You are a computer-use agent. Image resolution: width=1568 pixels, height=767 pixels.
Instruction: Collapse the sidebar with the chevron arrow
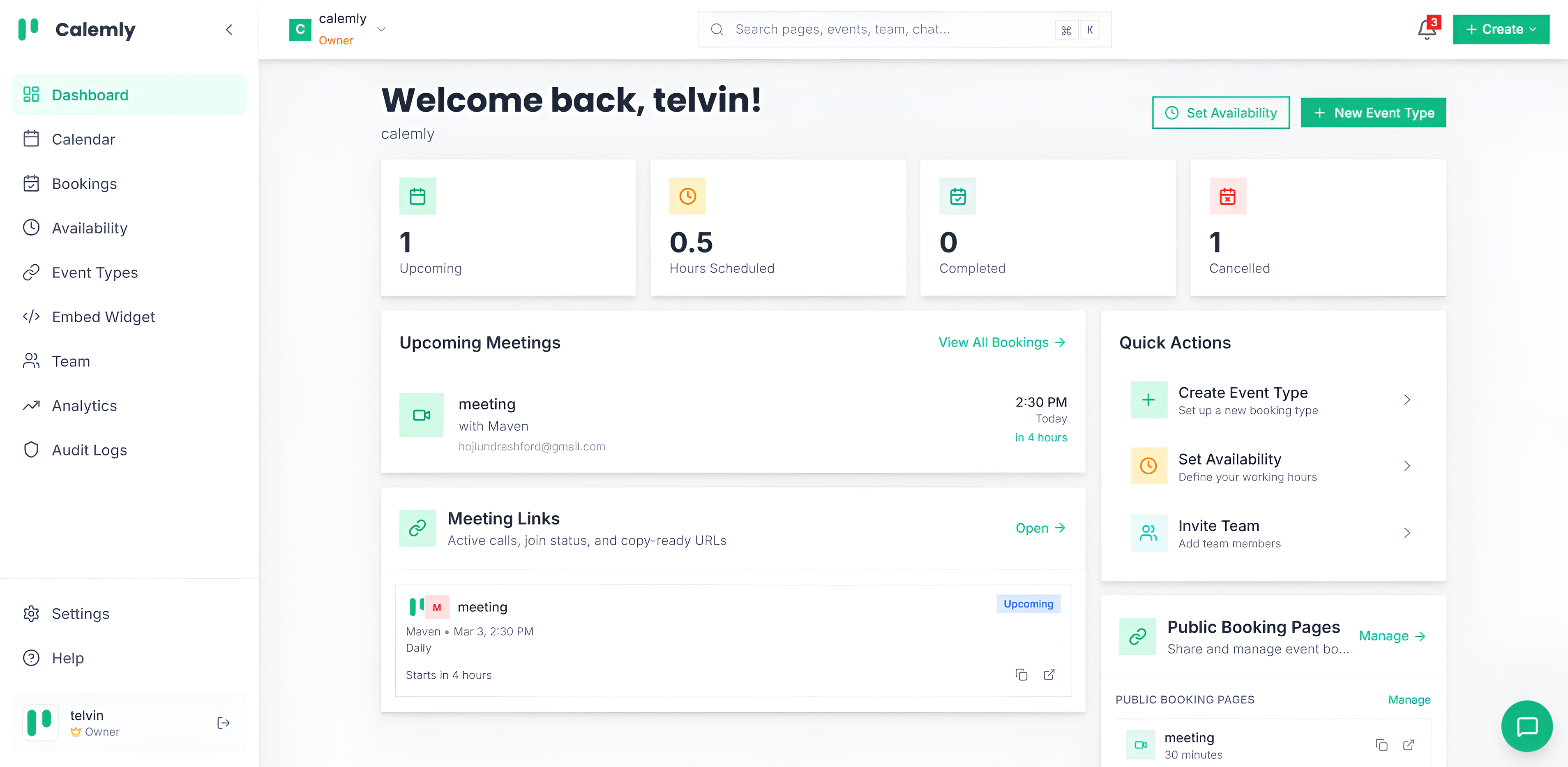(229, 29)
